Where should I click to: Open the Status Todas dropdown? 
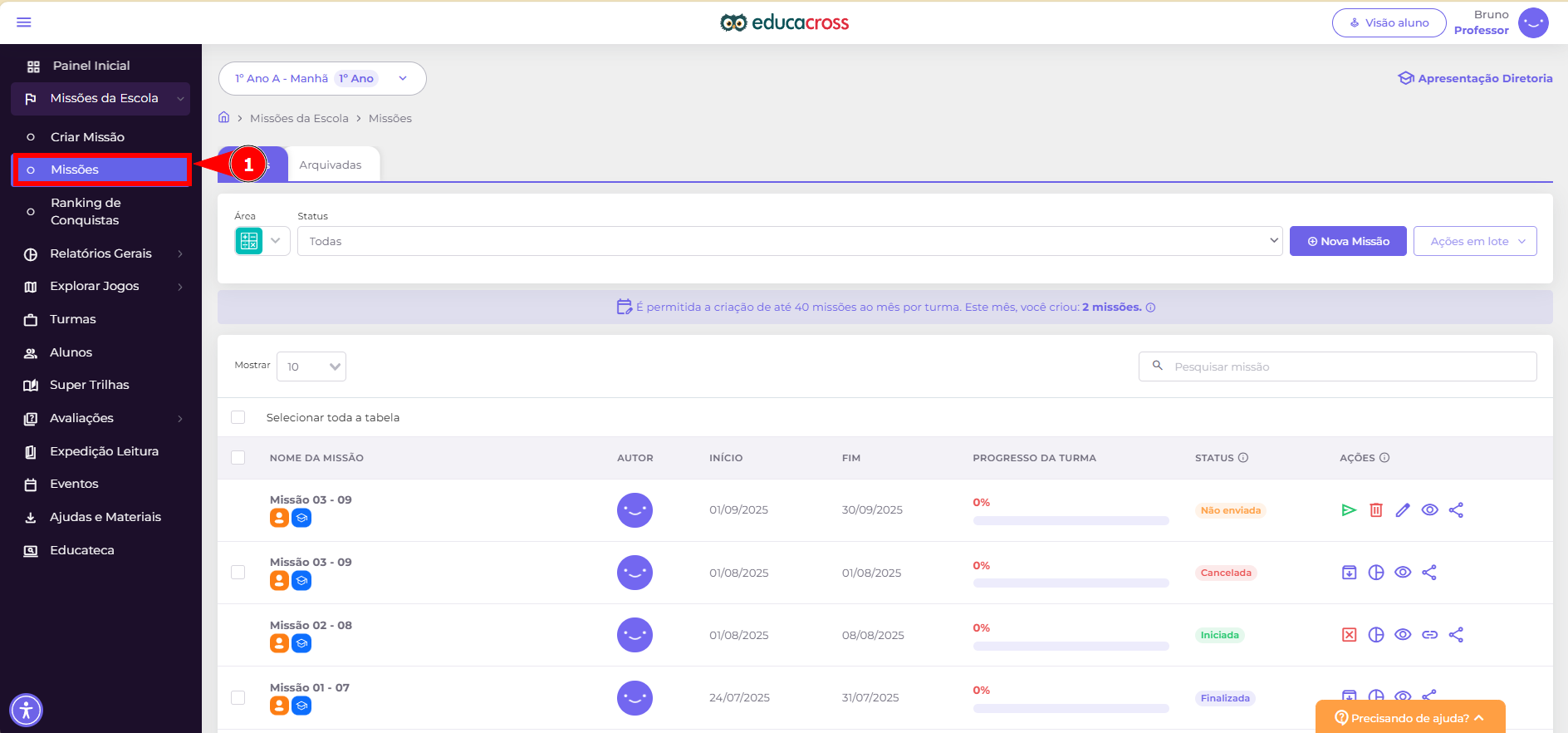790,241
